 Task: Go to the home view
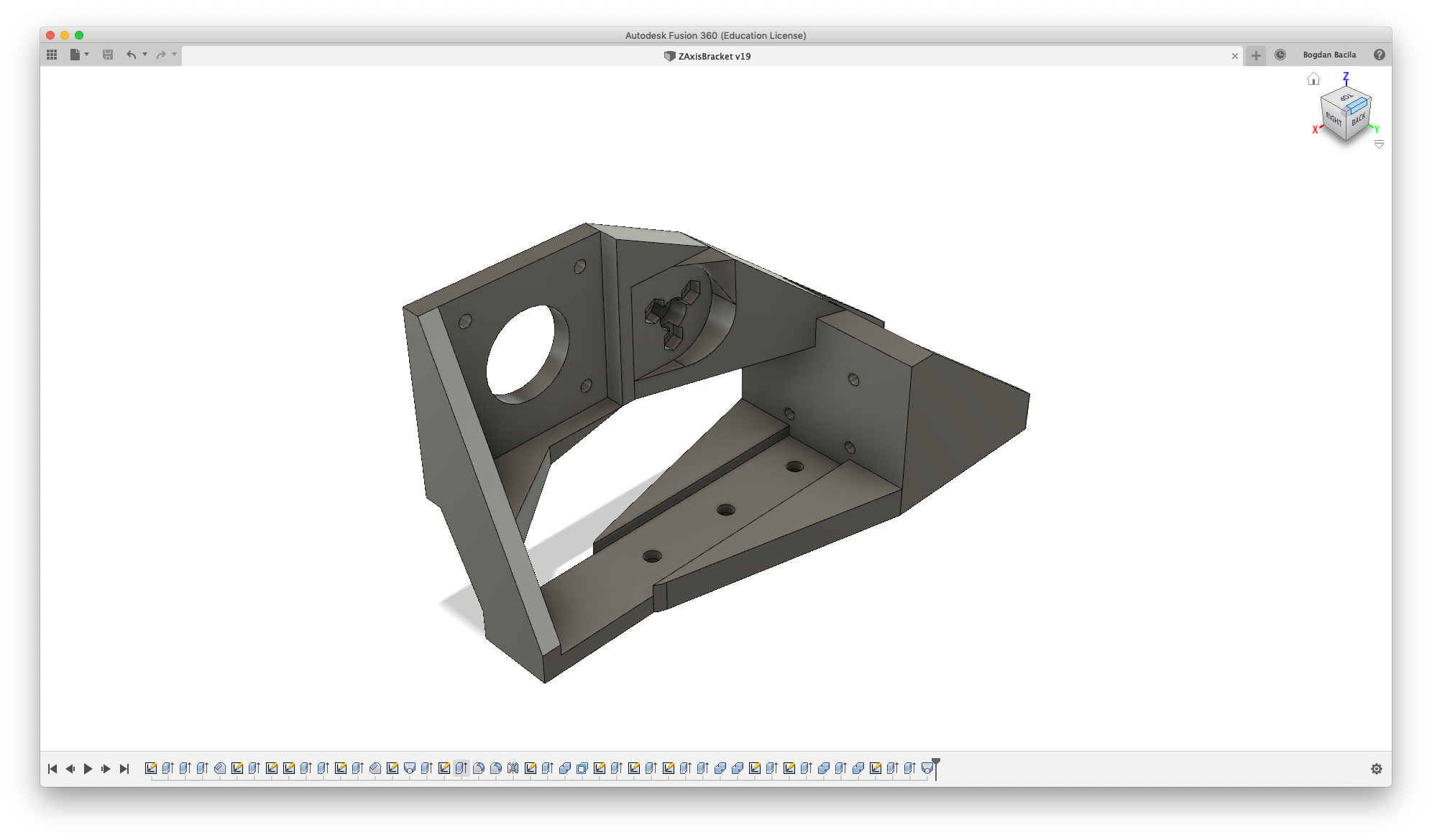point(1313,79)
